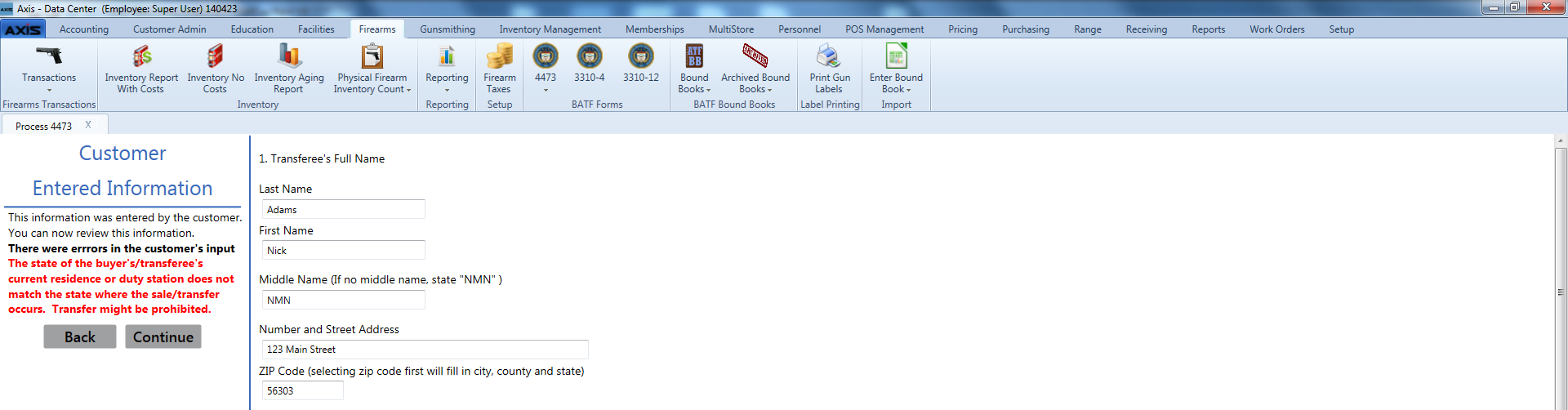The height and width of the screenshot is (410, 1568).
Task: Expand the Transactions dropdown arrow
Action: click(x=49, y=90)
